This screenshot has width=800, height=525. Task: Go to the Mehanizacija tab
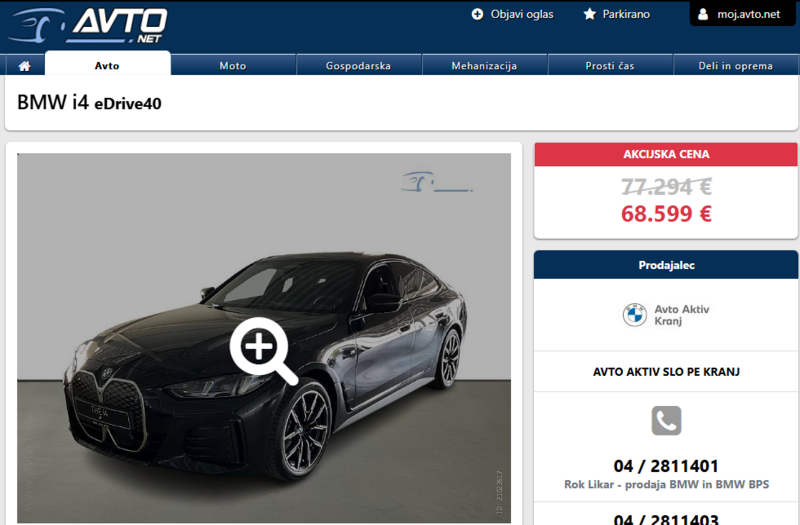(x=484, y=66)
